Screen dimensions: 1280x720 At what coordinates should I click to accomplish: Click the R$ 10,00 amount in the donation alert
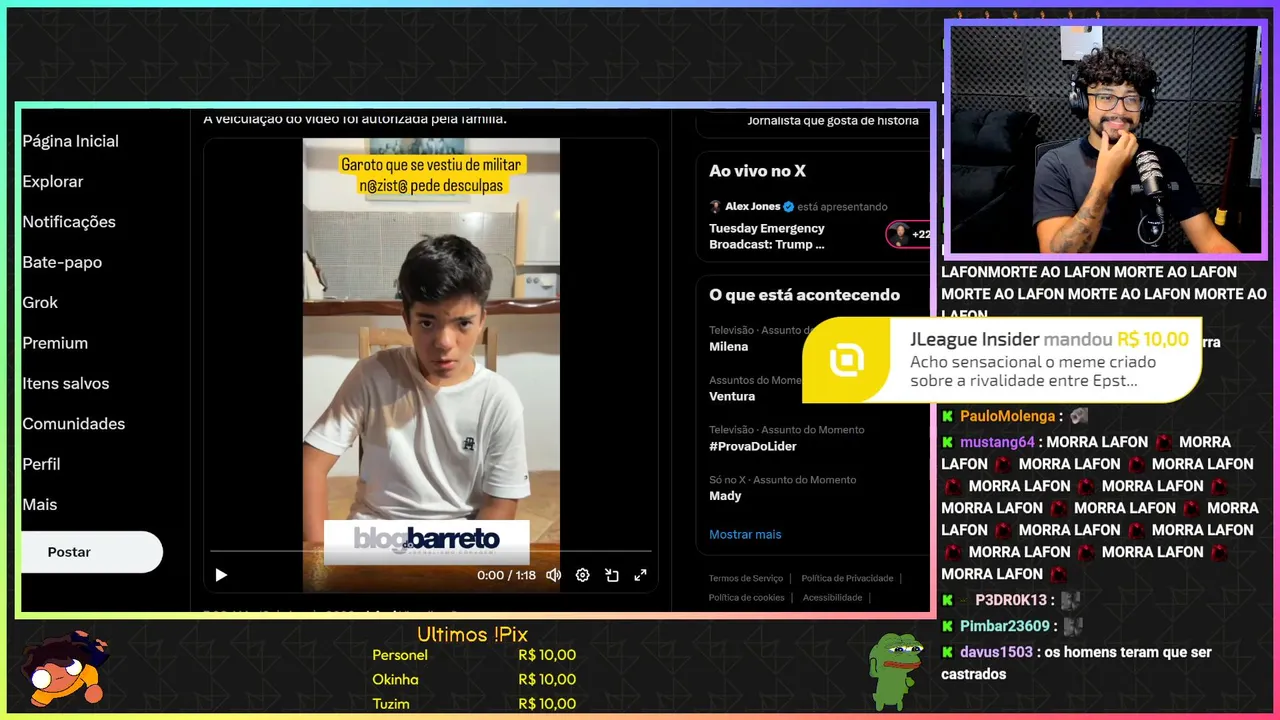click(x=1153, y=340)
